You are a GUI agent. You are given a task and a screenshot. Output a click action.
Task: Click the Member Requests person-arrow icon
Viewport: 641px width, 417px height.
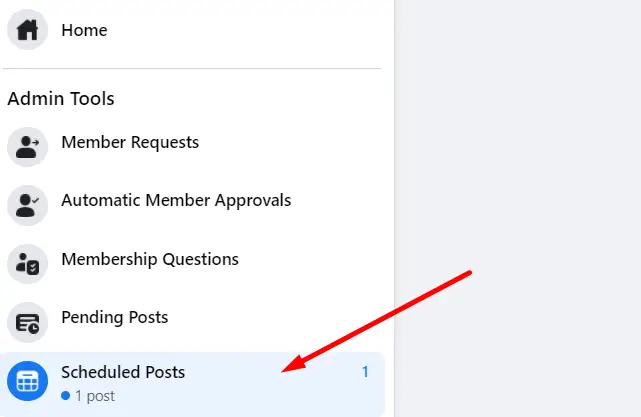[27, 147]
